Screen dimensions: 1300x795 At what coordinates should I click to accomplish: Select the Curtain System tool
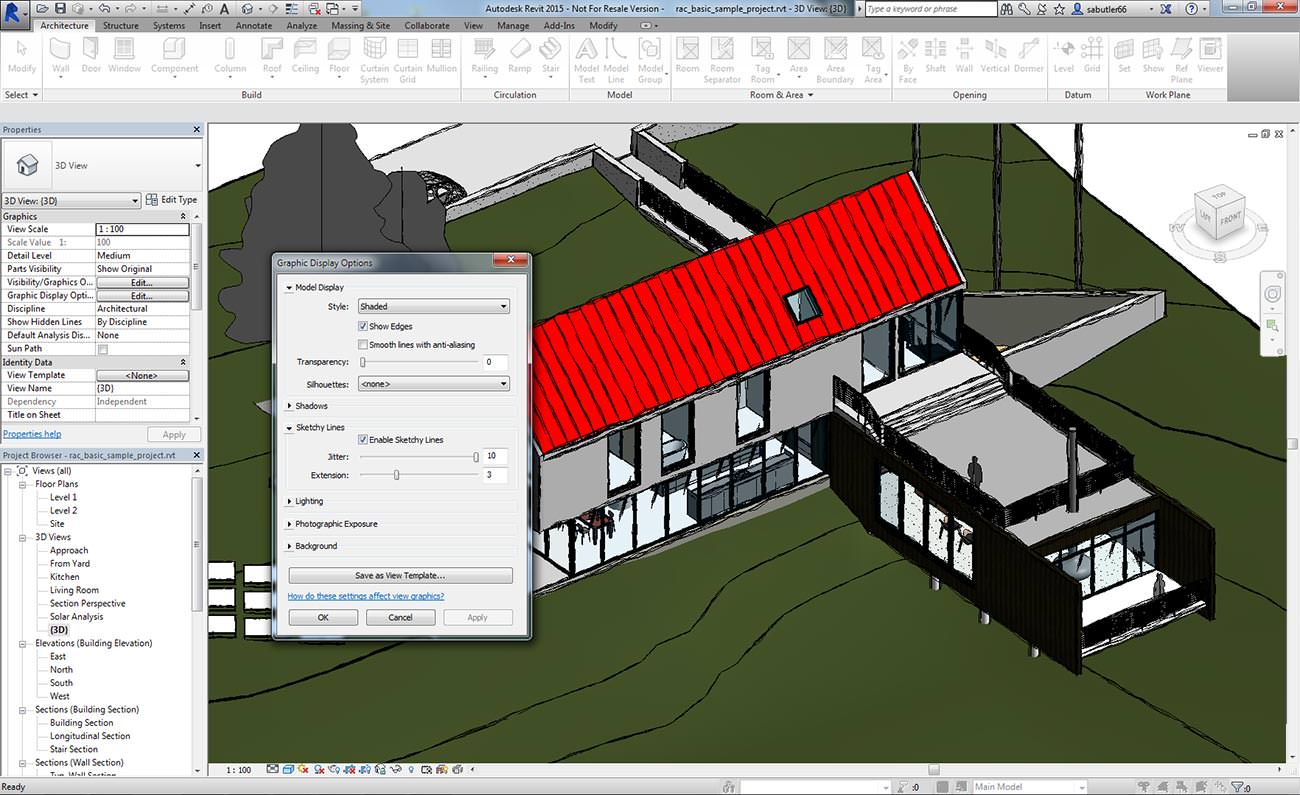point(374,61)
